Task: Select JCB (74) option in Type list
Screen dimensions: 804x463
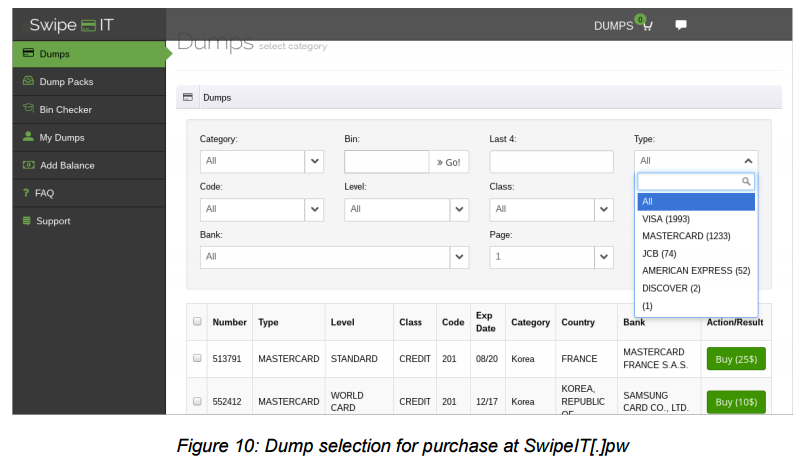Action: coord(659,254)
